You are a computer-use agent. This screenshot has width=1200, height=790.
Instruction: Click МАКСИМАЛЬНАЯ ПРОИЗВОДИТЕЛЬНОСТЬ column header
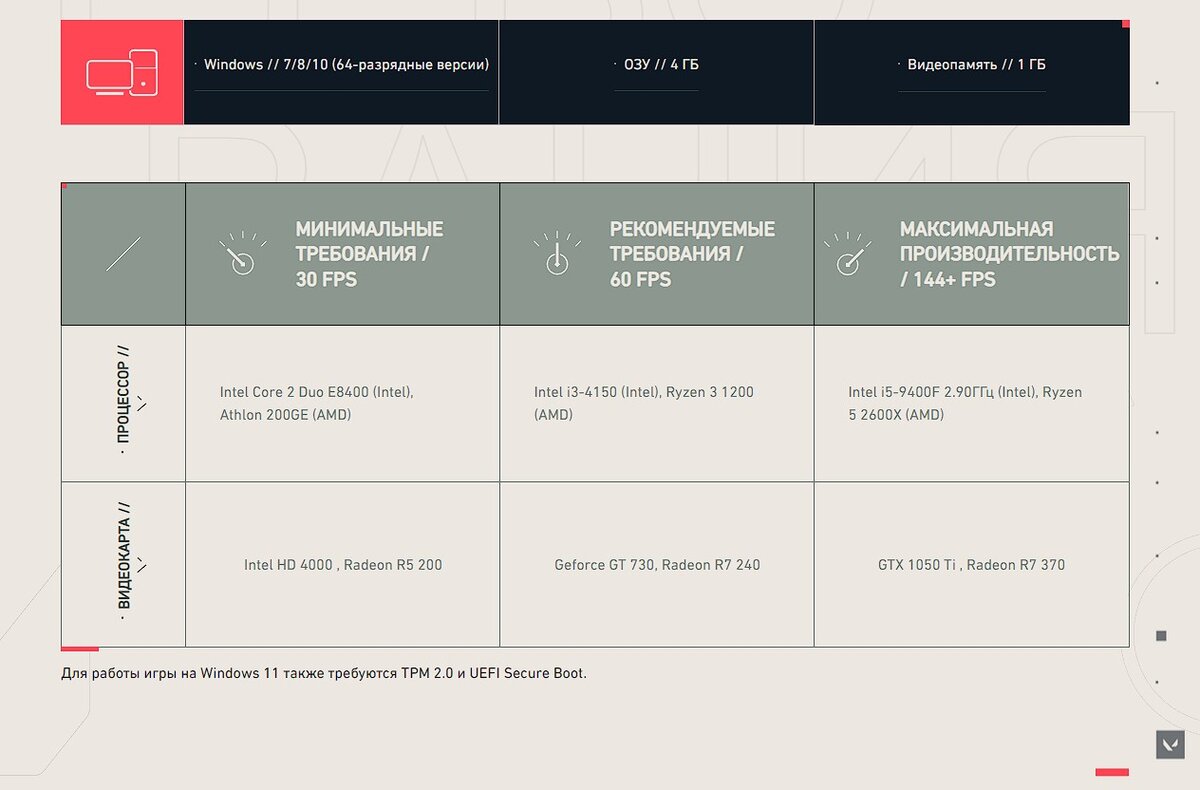972,254
